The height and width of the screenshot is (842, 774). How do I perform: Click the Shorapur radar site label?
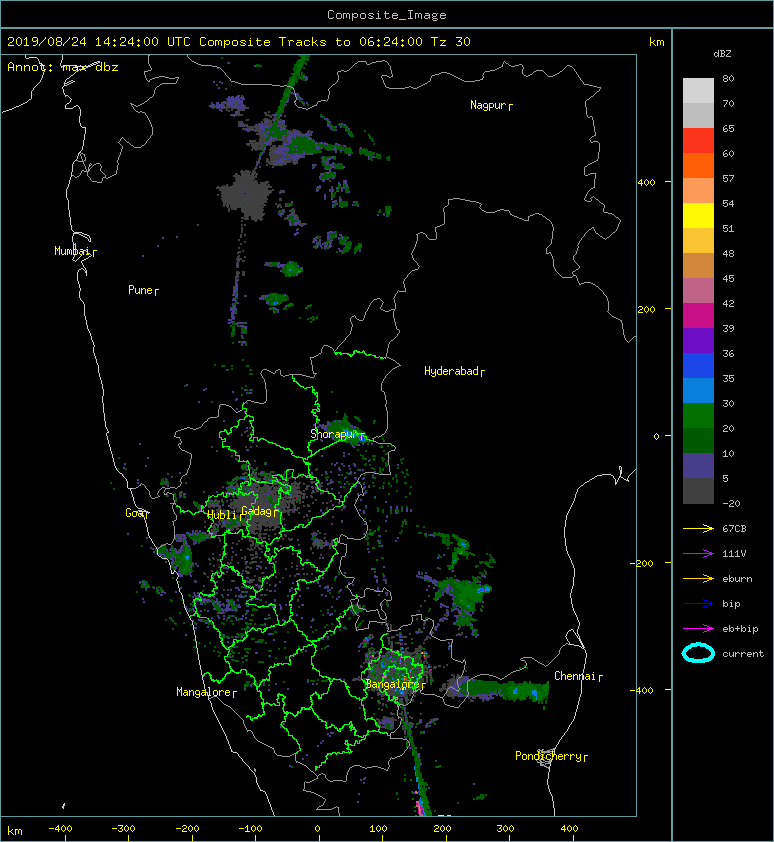(x=337, y=434)
